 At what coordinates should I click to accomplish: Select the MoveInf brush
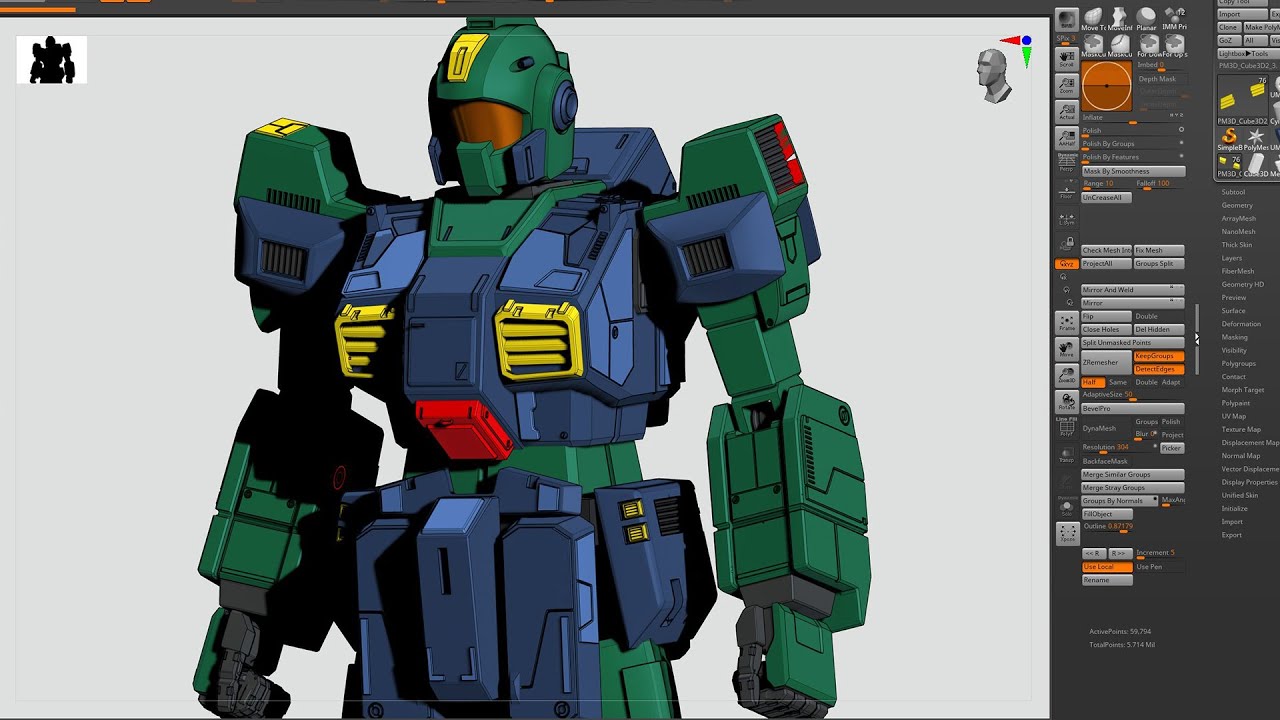(x=1120, y=19)
